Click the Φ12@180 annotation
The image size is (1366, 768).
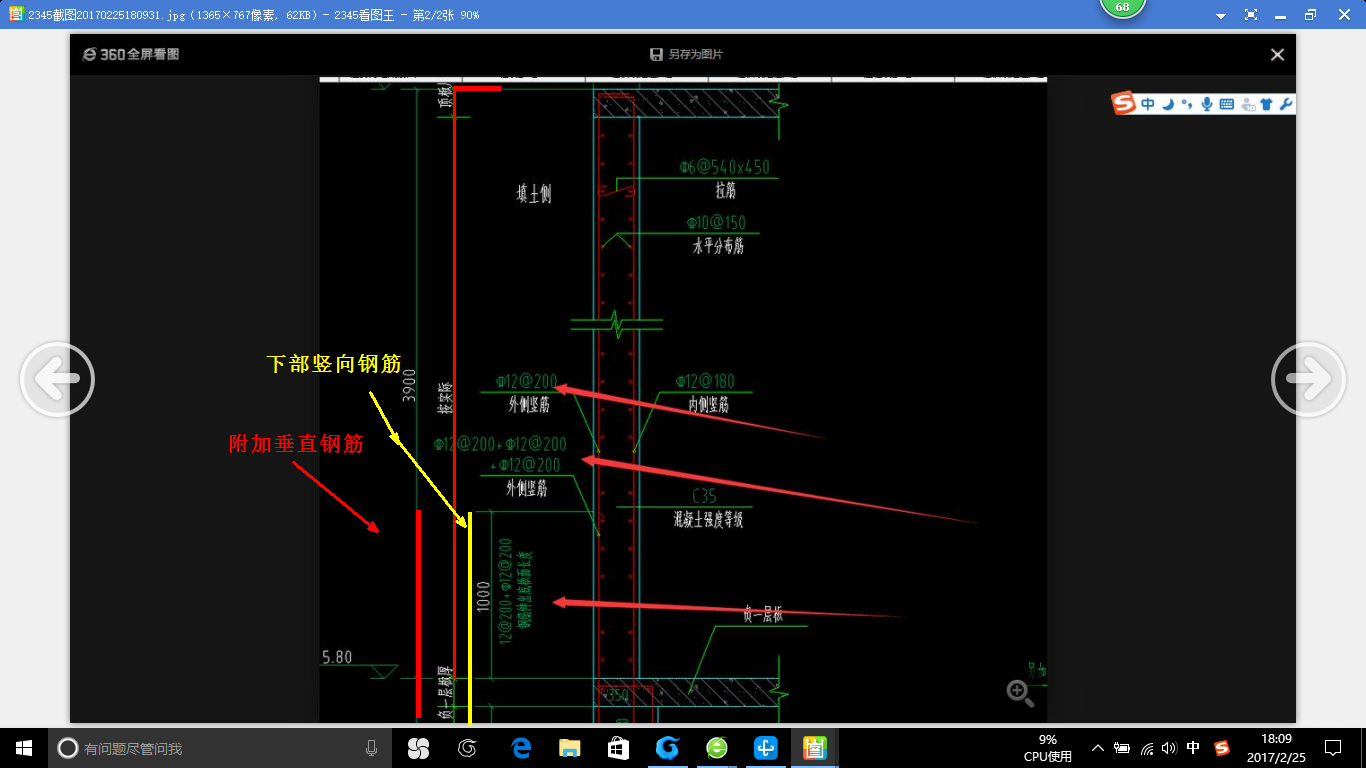pos(705,381)
